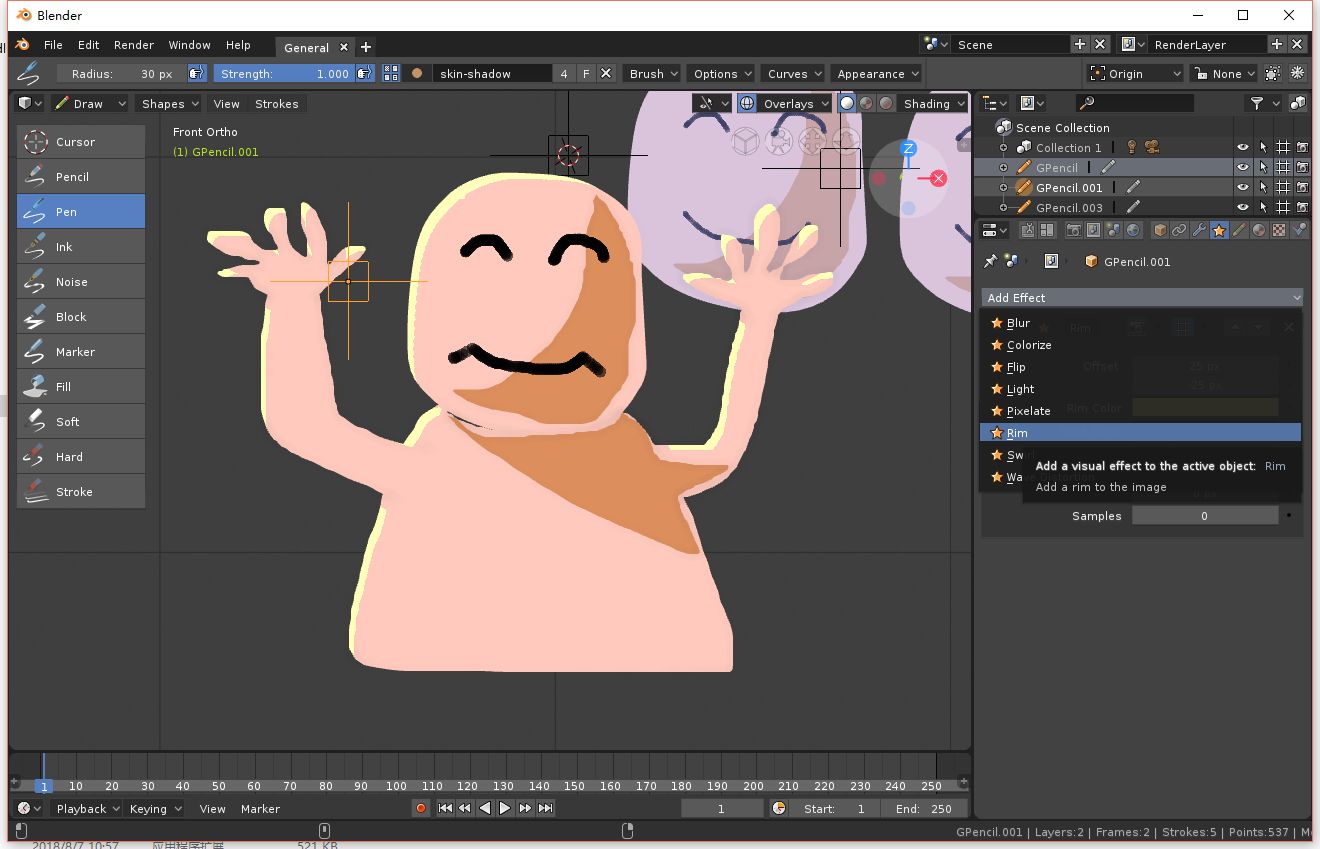Viewport: 1320px width, 849px height.
Task: Pick the Marker brush tool
Action: click(x=80, y=352)
